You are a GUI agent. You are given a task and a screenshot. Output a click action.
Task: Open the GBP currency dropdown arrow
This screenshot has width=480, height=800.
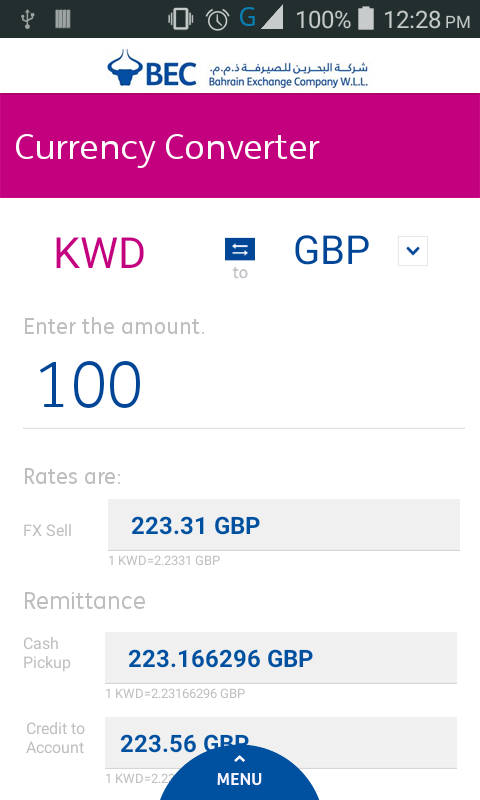point(413,251)
